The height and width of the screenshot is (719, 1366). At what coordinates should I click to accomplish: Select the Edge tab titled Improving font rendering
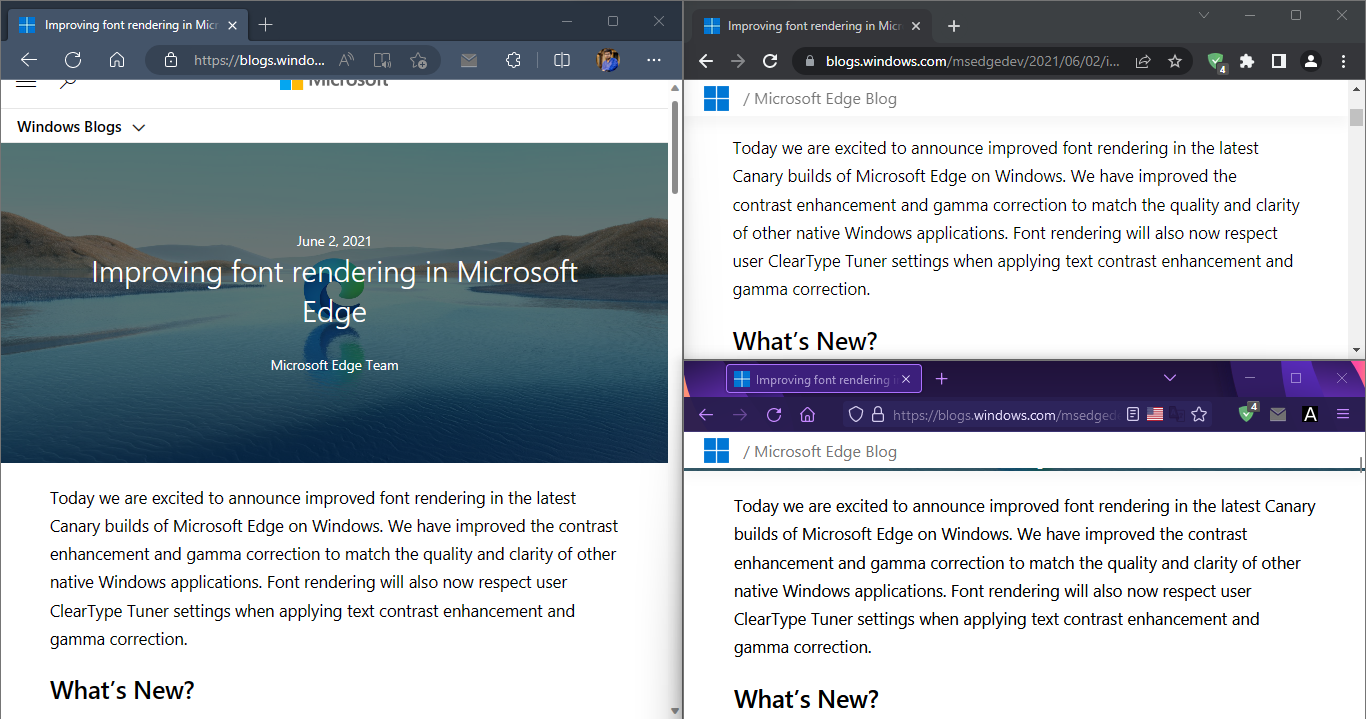tap(120, 24)
